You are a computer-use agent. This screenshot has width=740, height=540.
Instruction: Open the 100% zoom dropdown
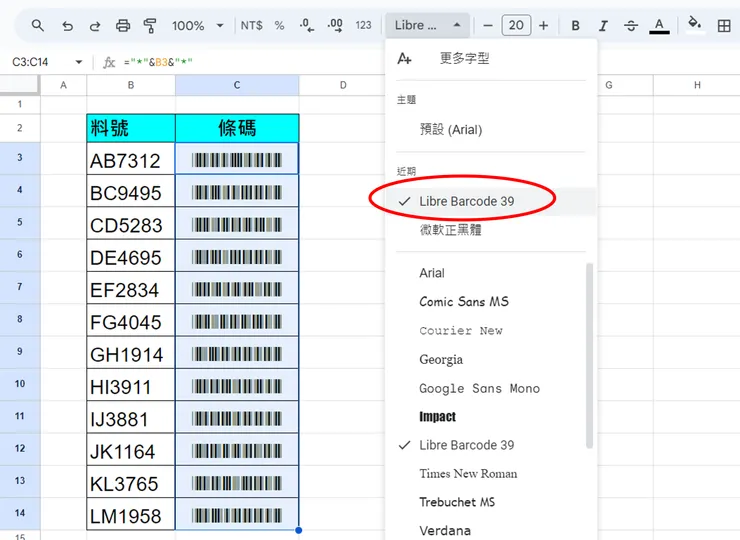197,25
